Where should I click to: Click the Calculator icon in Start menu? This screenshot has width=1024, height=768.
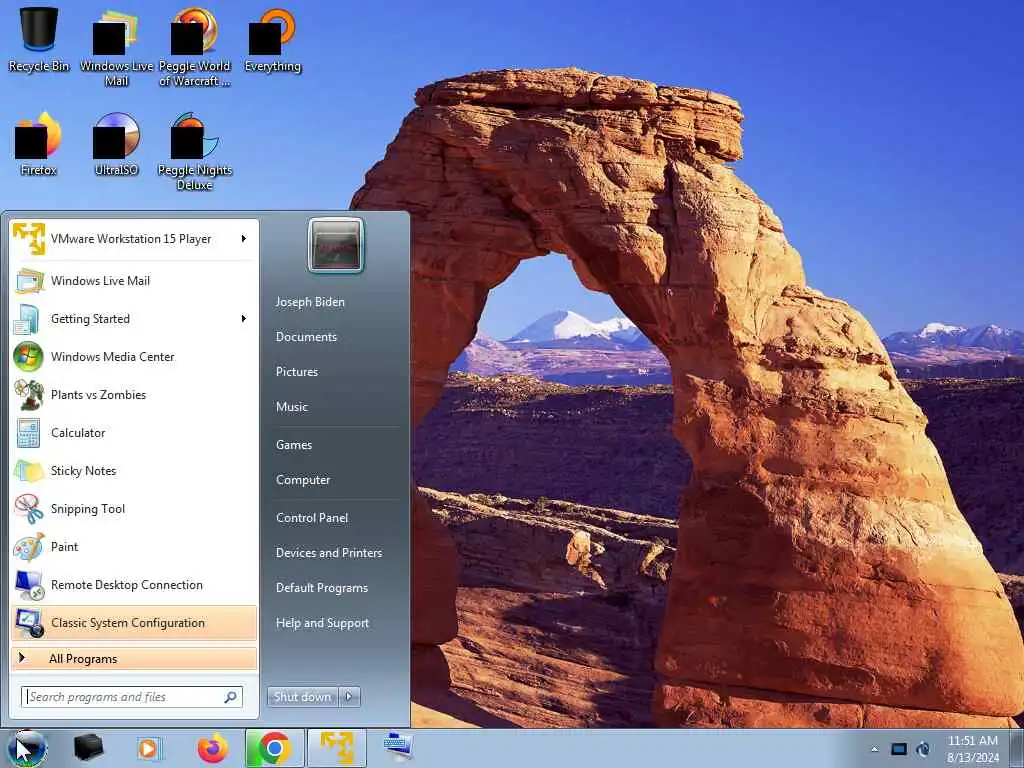pyautogui.click(x=28, y=432)
